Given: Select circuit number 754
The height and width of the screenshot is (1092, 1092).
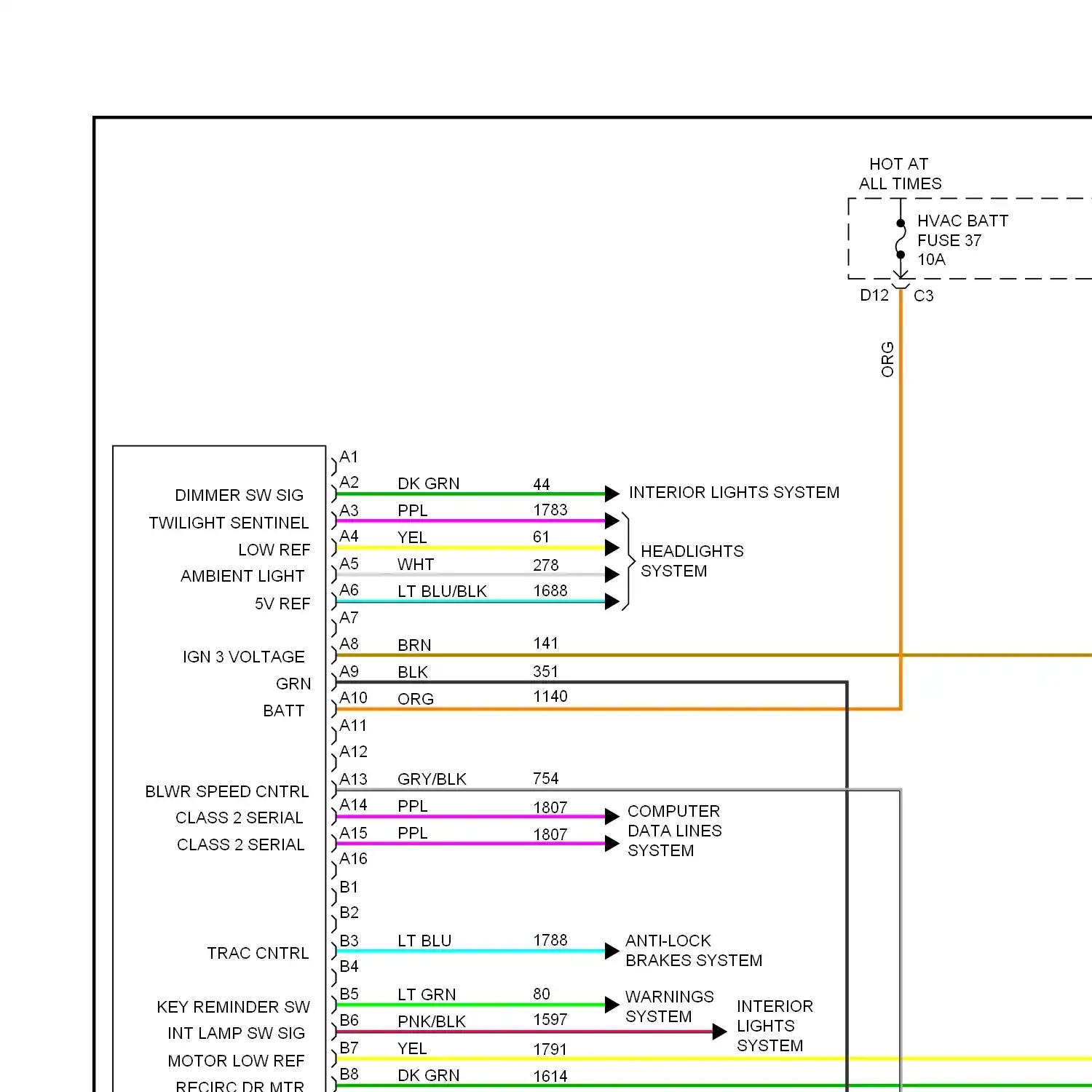Looking at the screenshot, I should click(545, 778).
